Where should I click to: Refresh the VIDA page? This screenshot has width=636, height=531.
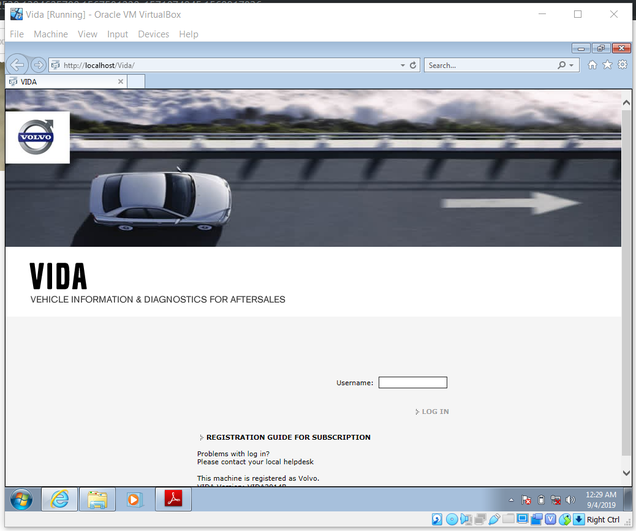[x=413, y=65]
